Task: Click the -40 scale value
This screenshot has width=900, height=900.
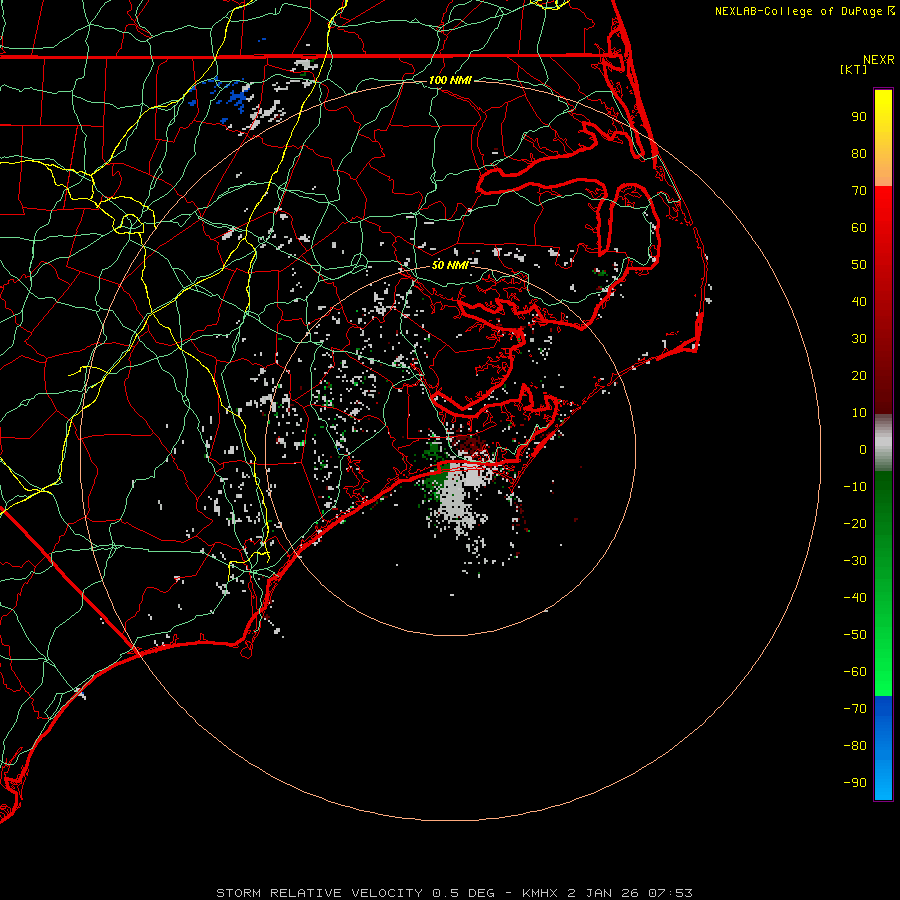Action: 855,598
